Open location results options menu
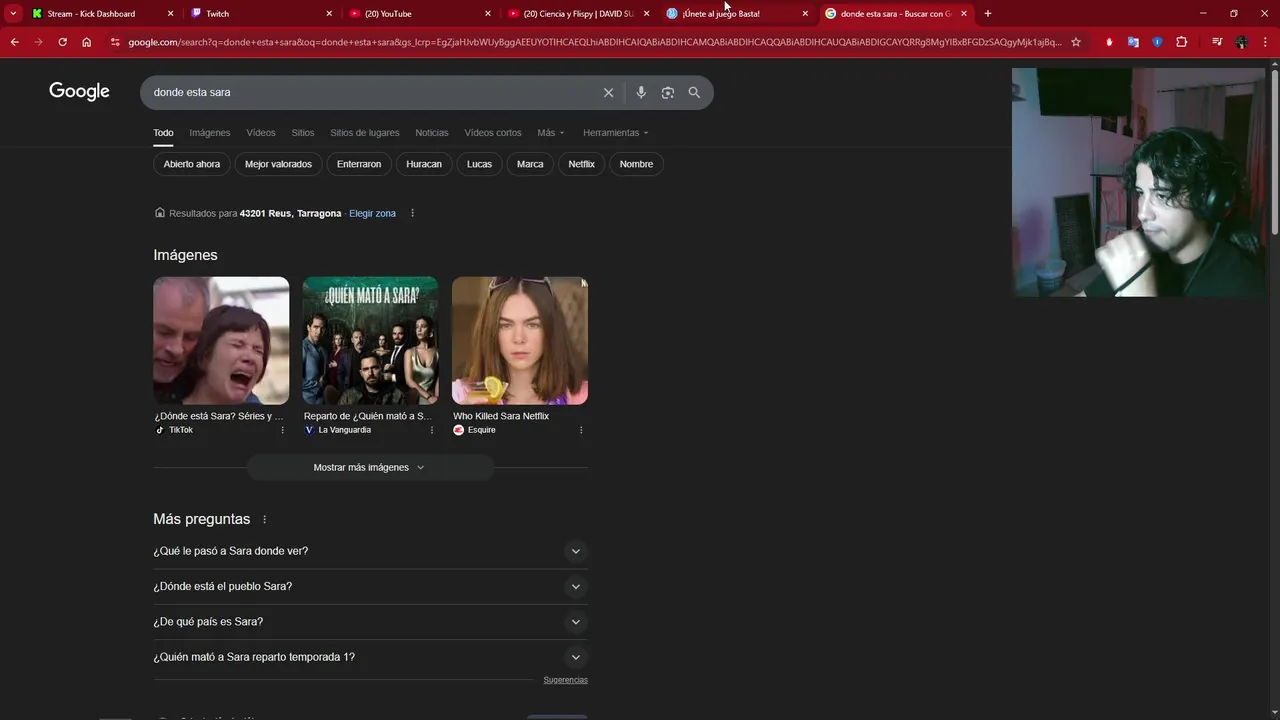1280x720 pixels. click(x=412, y=213)
